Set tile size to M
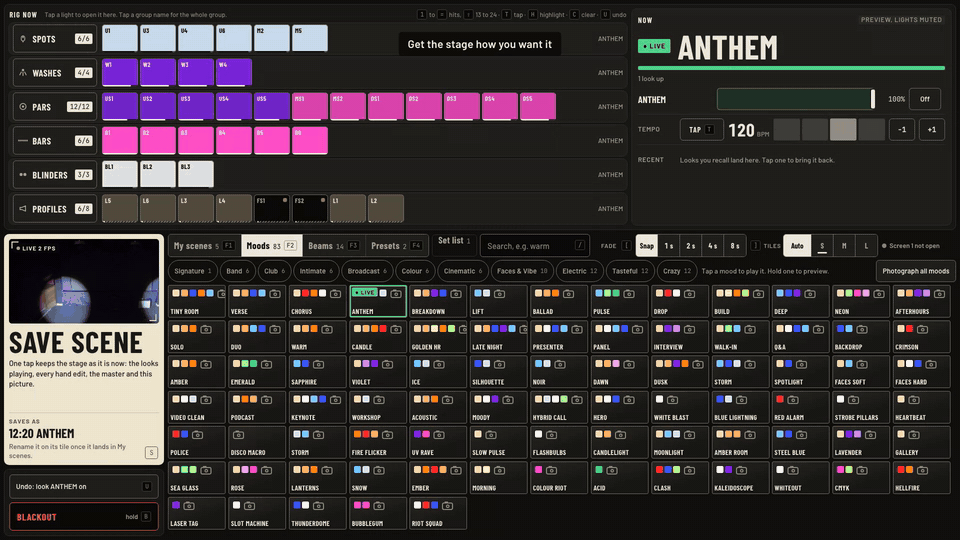This screenshot has height=540, width=960. pyautogui.click(x=844, y=246)
